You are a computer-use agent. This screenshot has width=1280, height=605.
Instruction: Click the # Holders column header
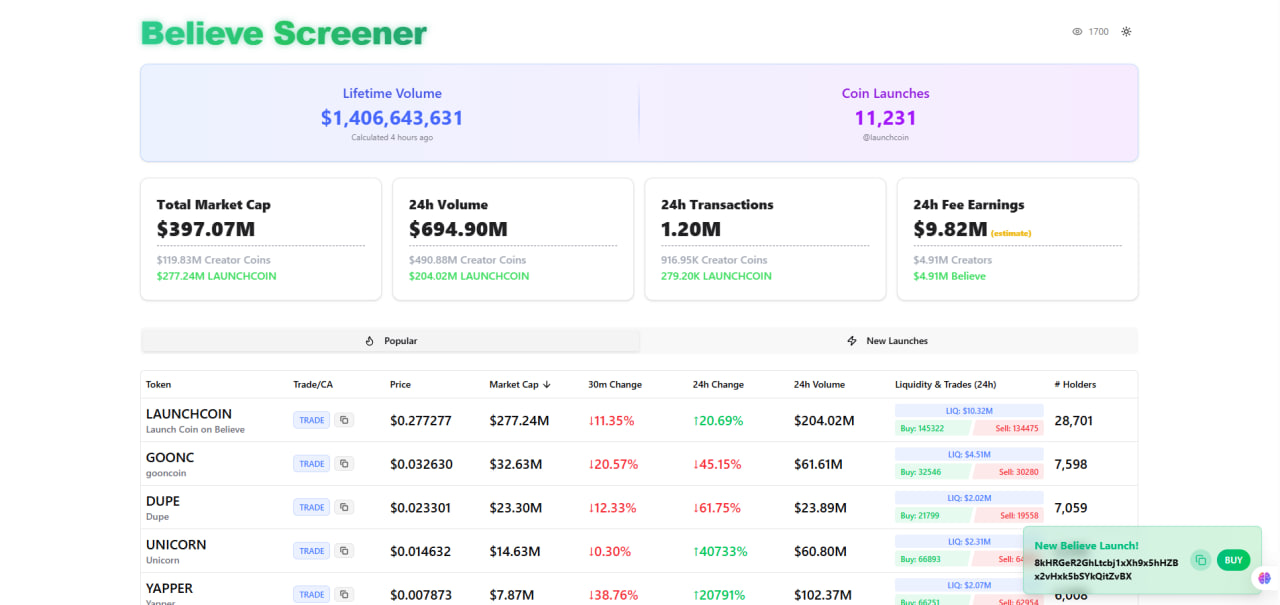point(1075,385)
